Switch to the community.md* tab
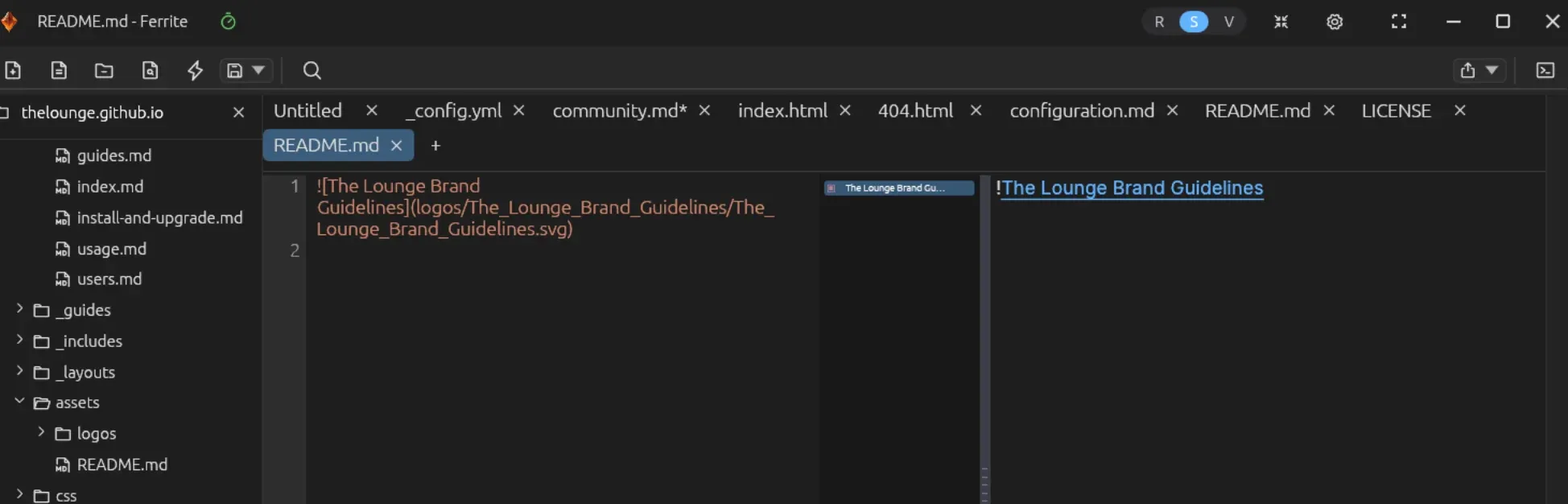This screenshot has width=1568, height=504. tap(620, 110)
